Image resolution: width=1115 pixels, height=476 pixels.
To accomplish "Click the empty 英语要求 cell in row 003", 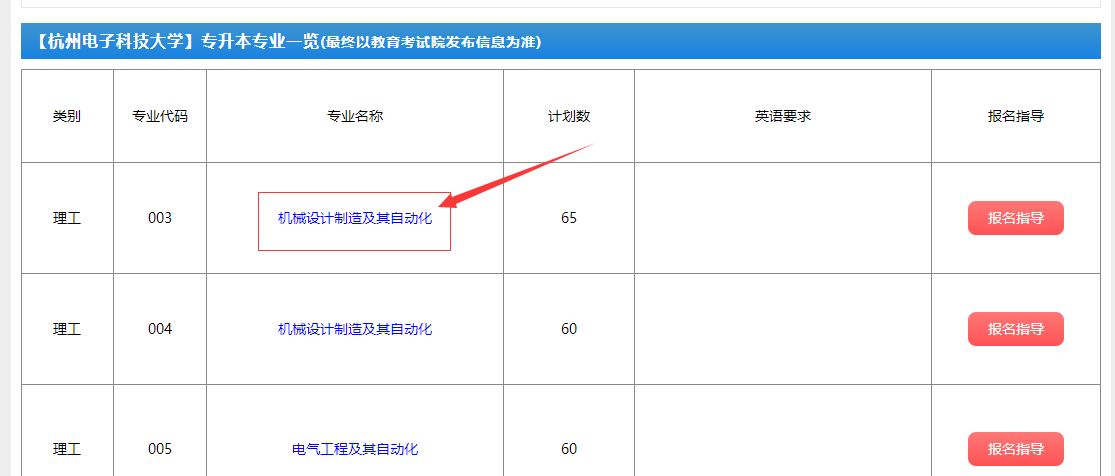I will [782, 218].
